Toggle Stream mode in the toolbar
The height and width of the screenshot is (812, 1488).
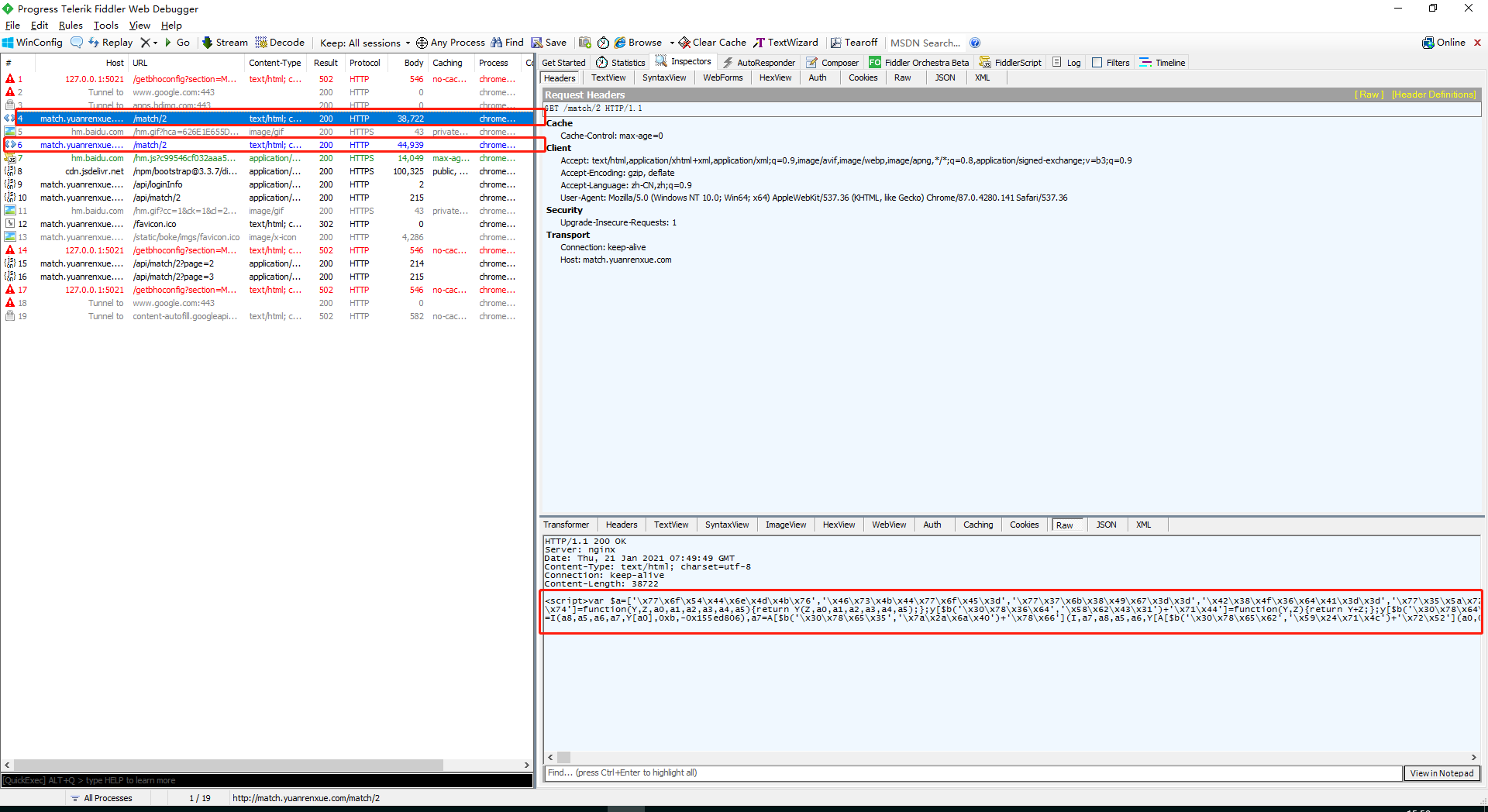[x=225, y=43]
